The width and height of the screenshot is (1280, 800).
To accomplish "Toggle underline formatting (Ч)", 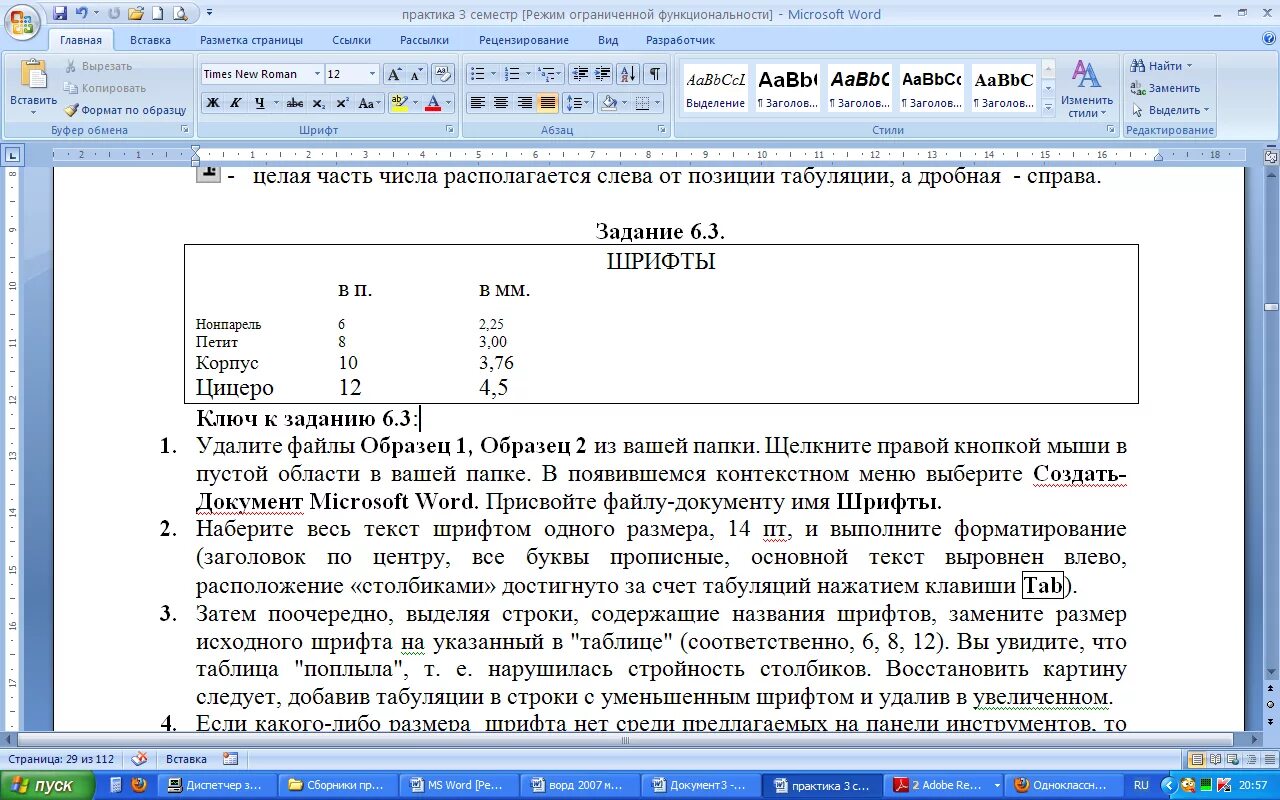I will (259, 103).
